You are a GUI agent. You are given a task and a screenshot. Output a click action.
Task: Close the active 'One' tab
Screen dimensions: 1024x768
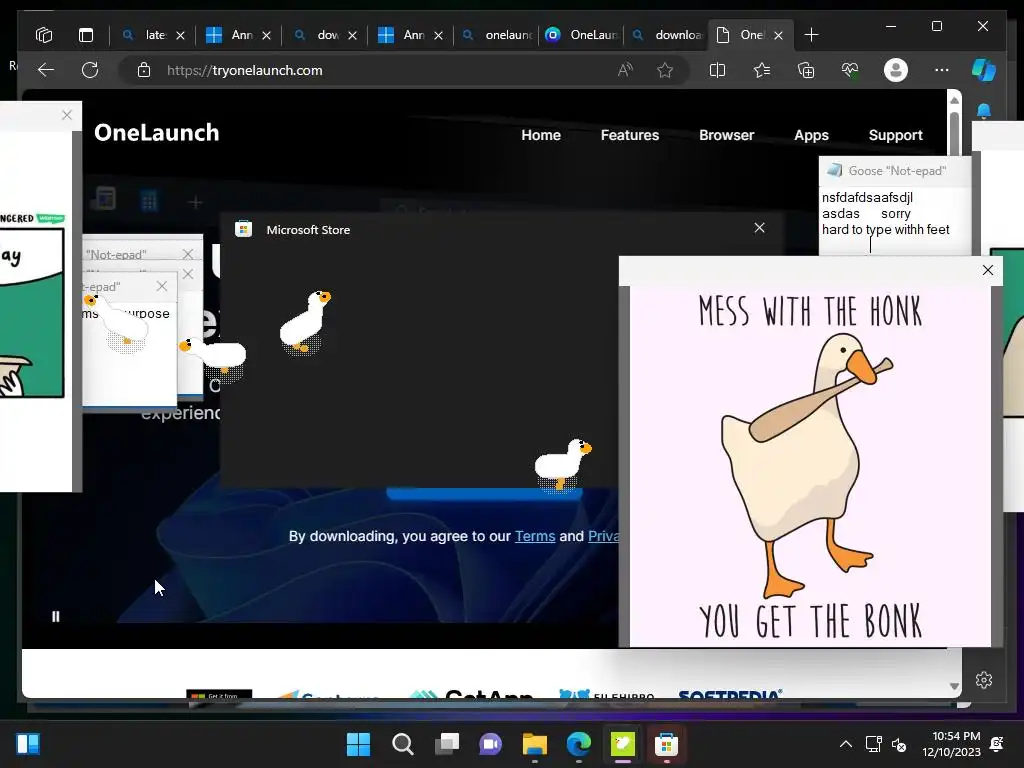coord(778,35)
